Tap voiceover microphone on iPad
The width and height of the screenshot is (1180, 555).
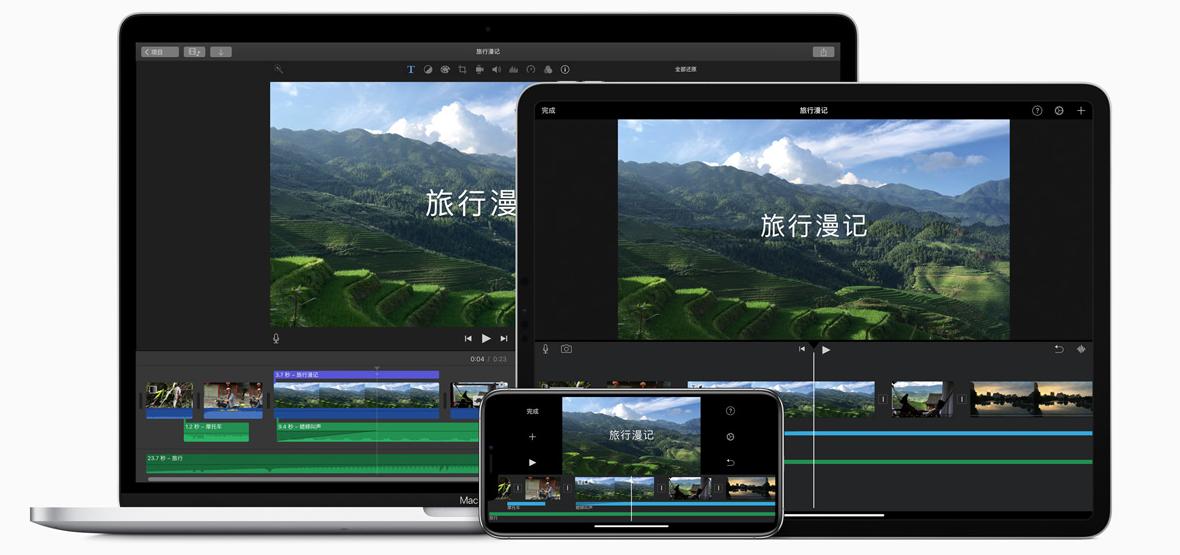tap(546, 349)
